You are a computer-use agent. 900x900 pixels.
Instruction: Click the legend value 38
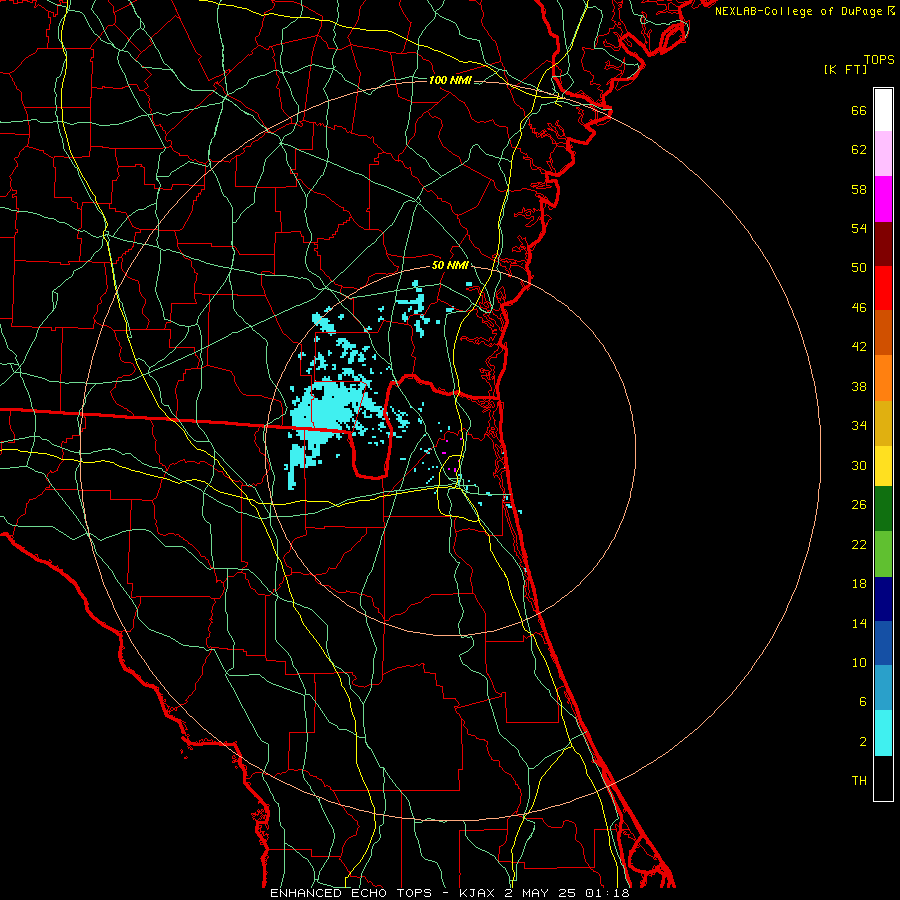[x=859, y=387]
